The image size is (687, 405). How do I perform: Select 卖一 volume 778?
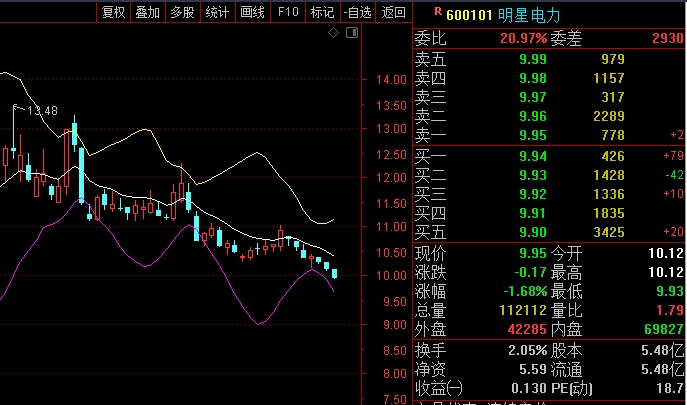tap(613, 135)
